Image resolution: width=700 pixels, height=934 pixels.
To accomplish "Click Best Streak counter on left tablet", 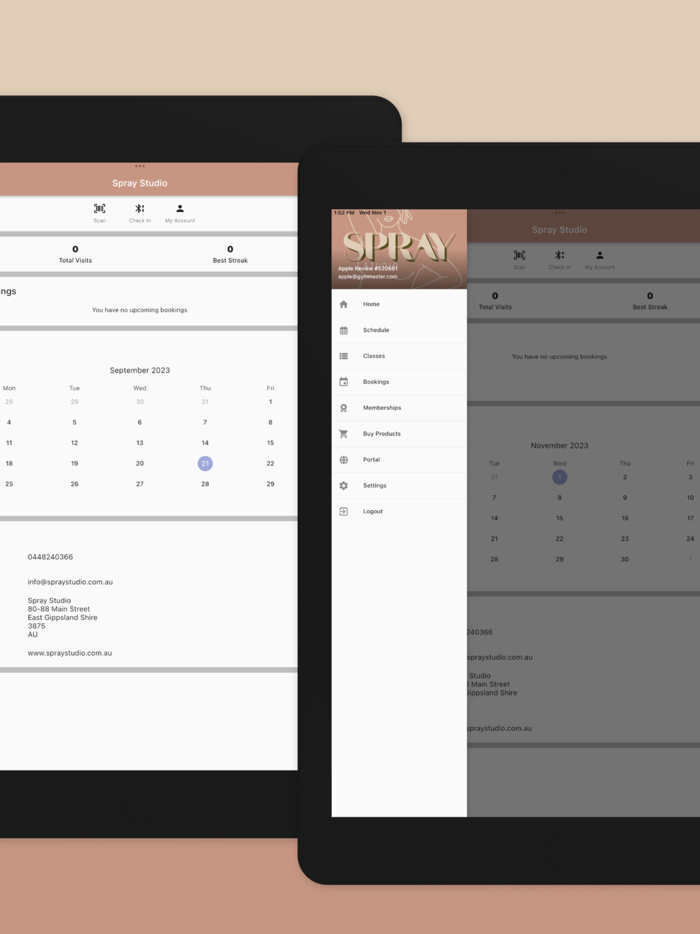I will 230,254.
